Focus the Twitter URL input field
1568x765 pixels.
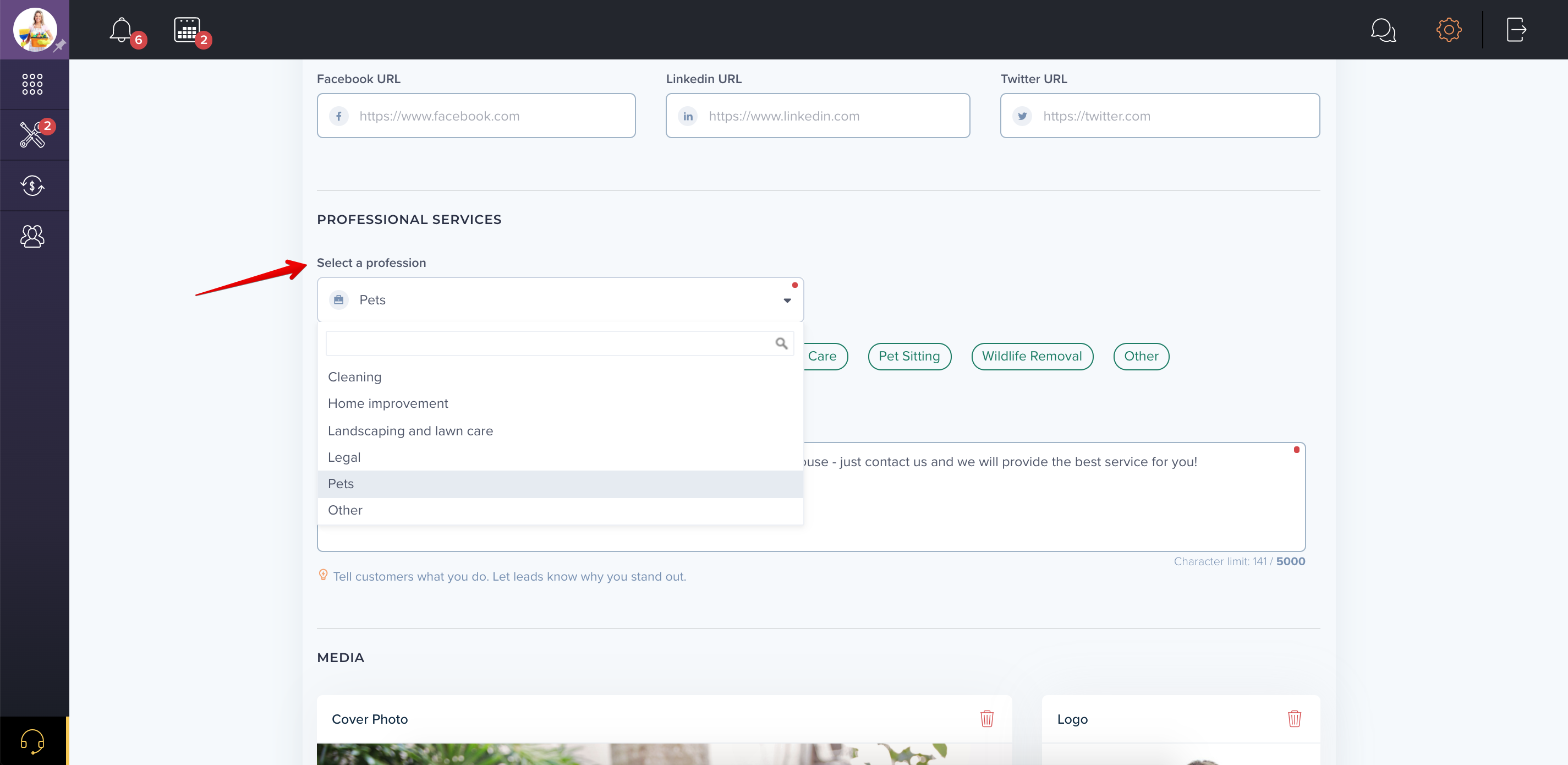tap(1160, 116)
